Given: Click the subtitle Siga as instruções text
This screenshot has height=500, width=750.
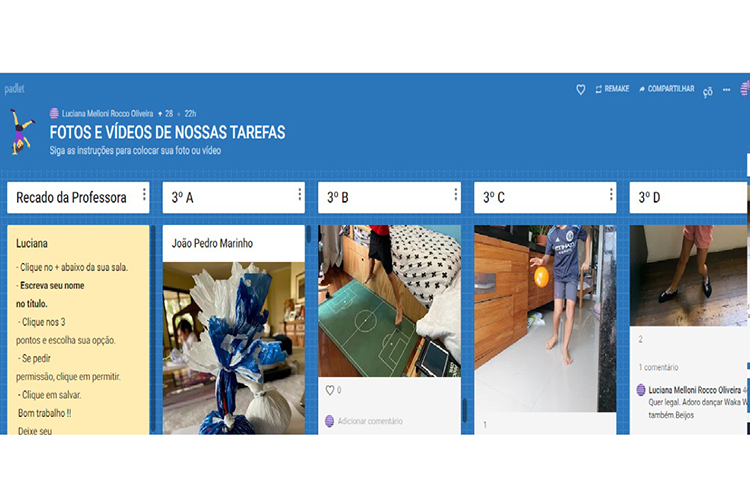Looking at the screenshot, I should tap(135, 150).
